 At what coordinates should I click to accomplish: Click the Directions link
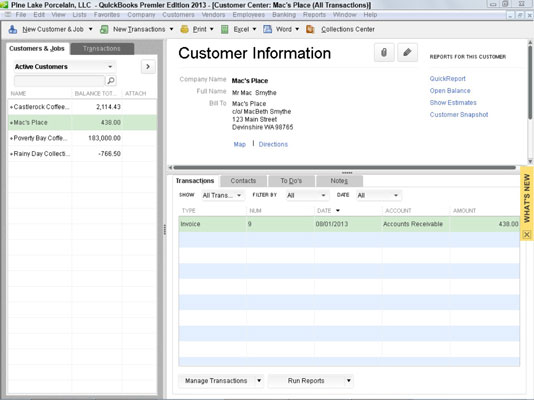(x=273, y=144)
